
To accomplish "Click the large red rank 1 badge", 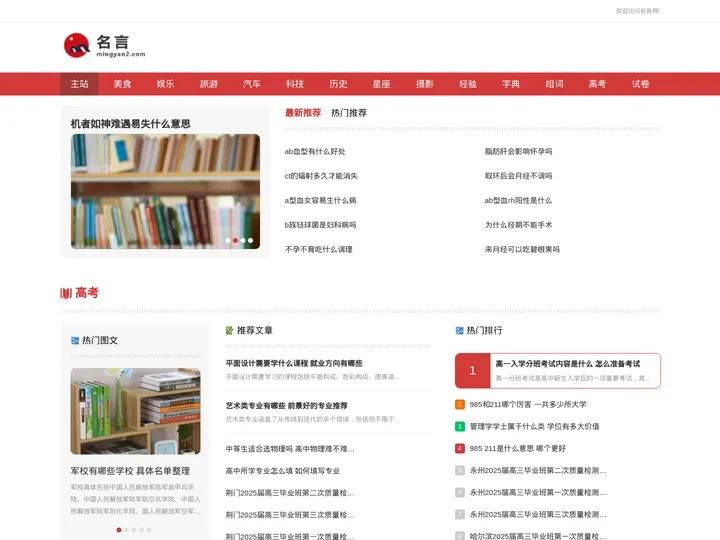I will (472, 371).
